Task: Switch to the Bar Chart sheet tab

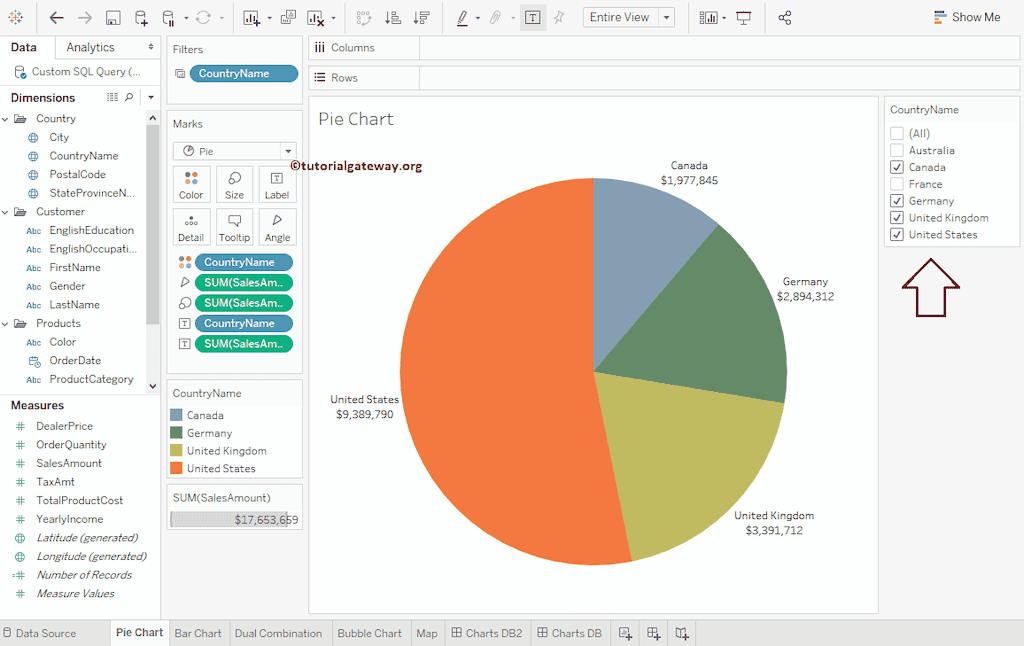Action: 198,633
